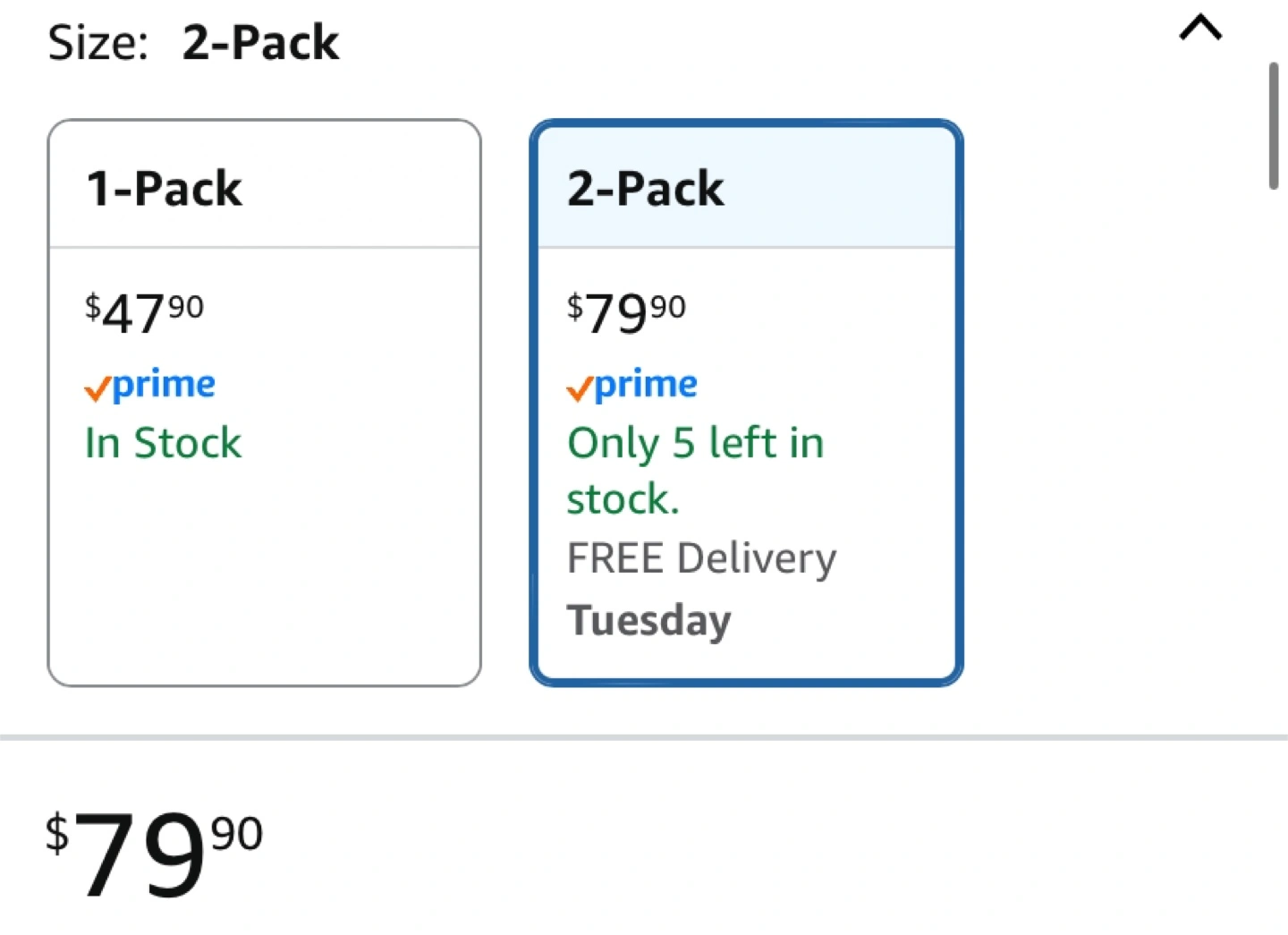Click the word stock. in the 2-Pack card
This screenshot has height=935, width=1288.
tap(623, 499)
